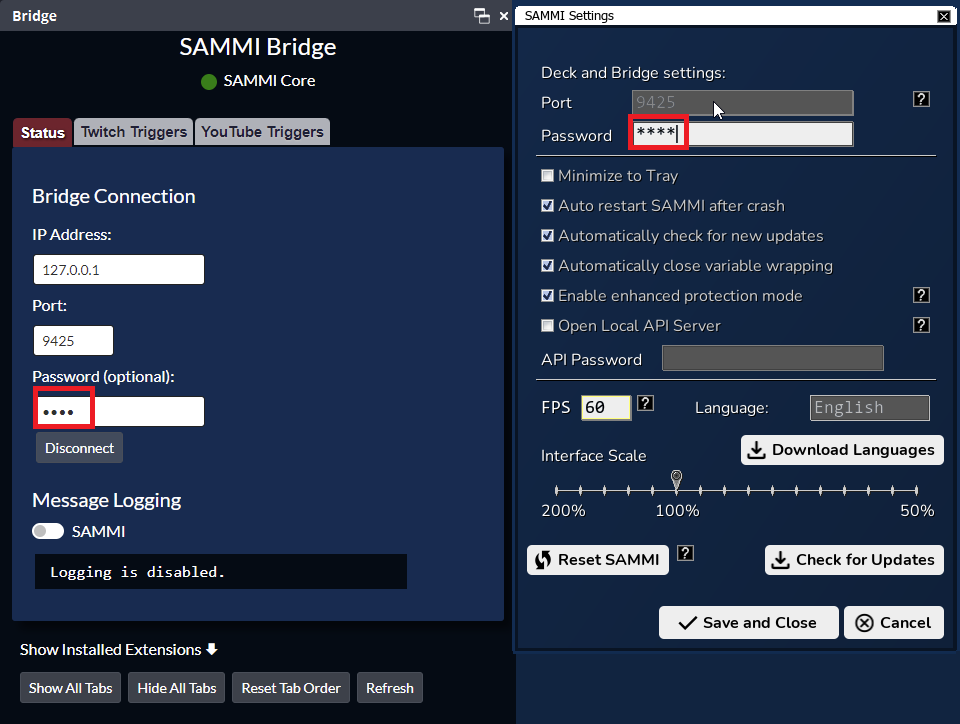This screenshot has width=960, height=724.
Task: Set Interface Scale to 50% tick
Action: point(917,490)
